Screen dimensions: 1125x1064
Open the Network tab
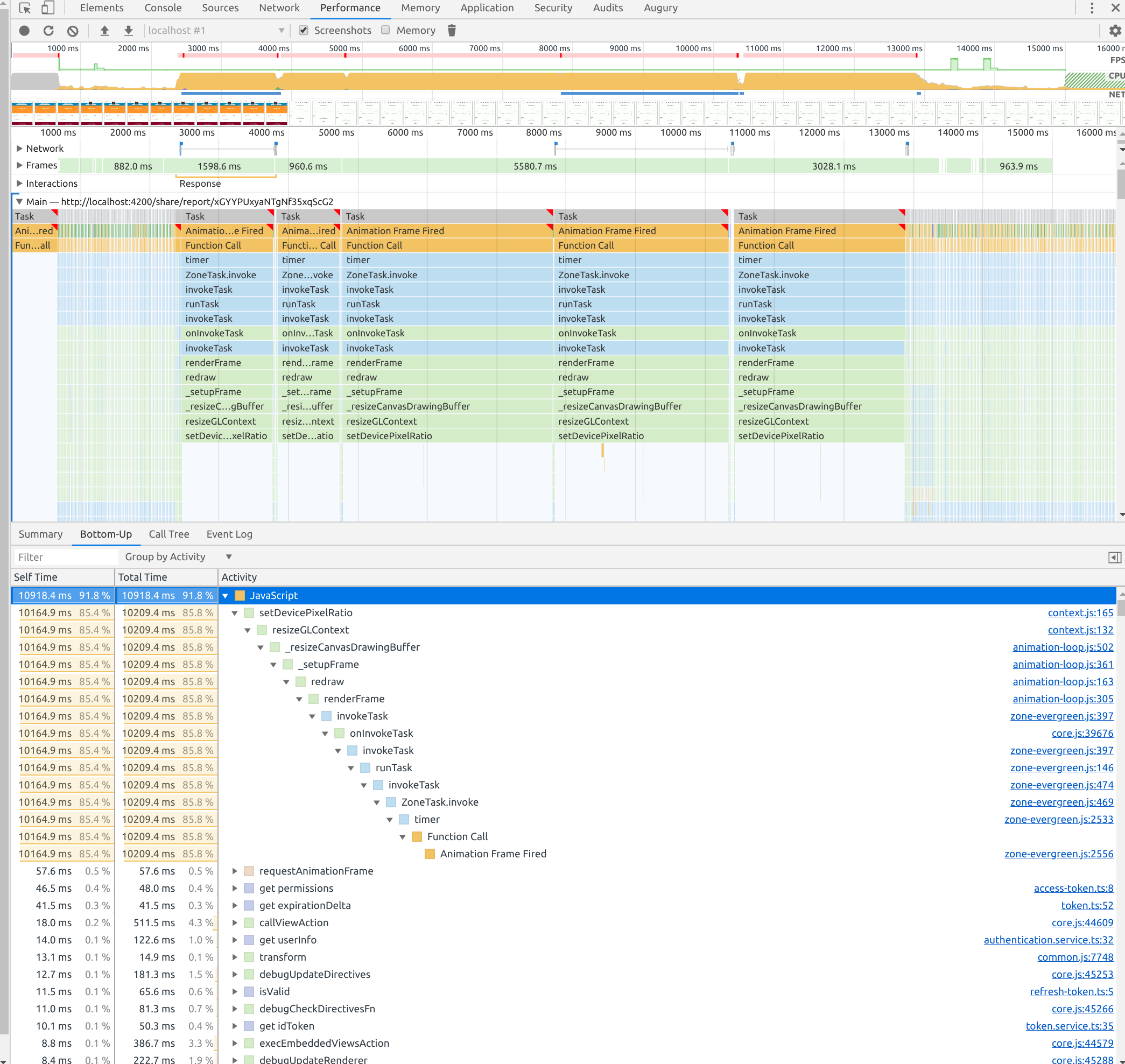tap(279, 8)
